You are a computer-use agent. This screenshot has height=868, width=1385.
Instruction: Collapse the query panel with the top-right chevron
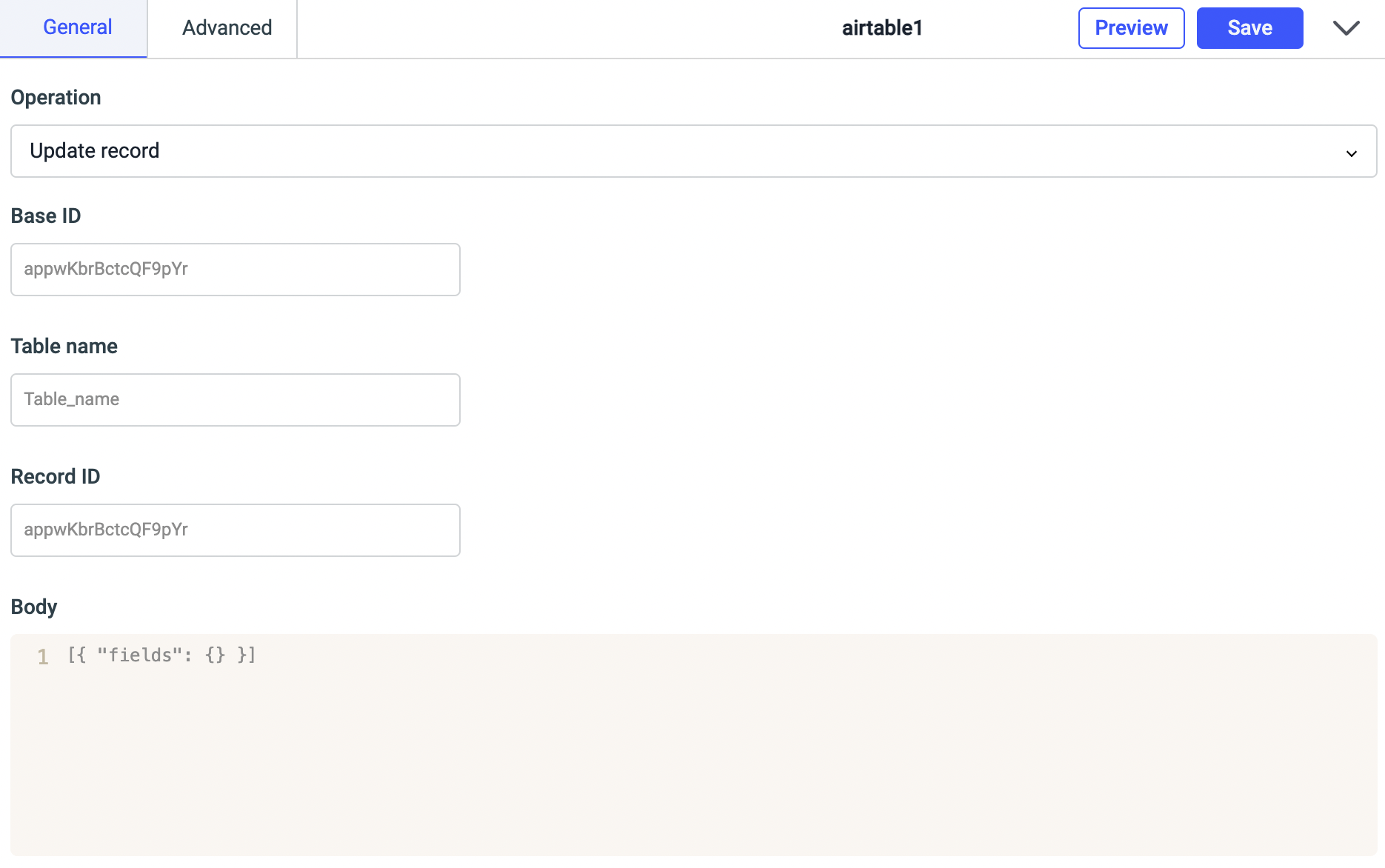click(x=1346, y=28)
